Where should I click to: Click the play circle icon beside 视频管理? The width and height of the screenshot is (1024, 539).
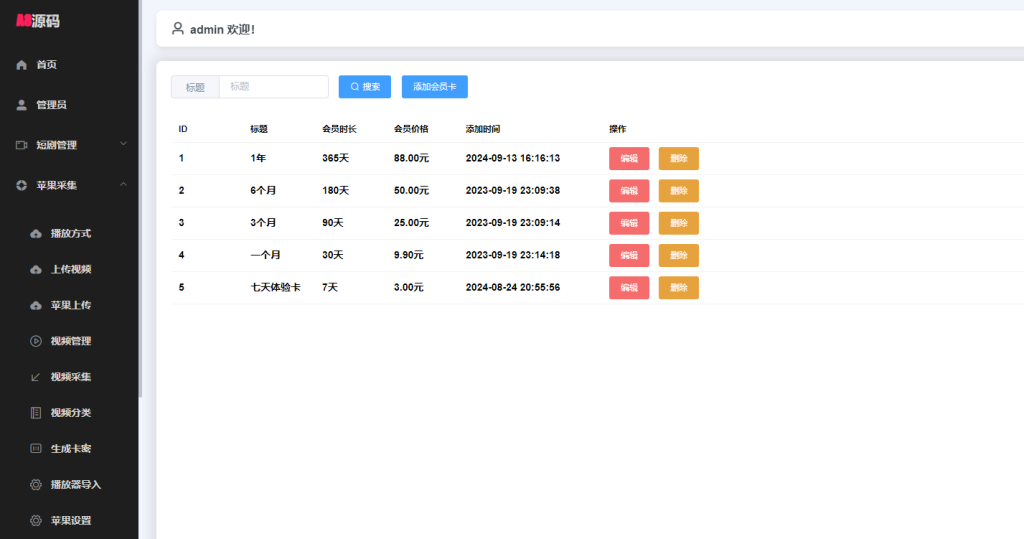click(x=36, y=341)
